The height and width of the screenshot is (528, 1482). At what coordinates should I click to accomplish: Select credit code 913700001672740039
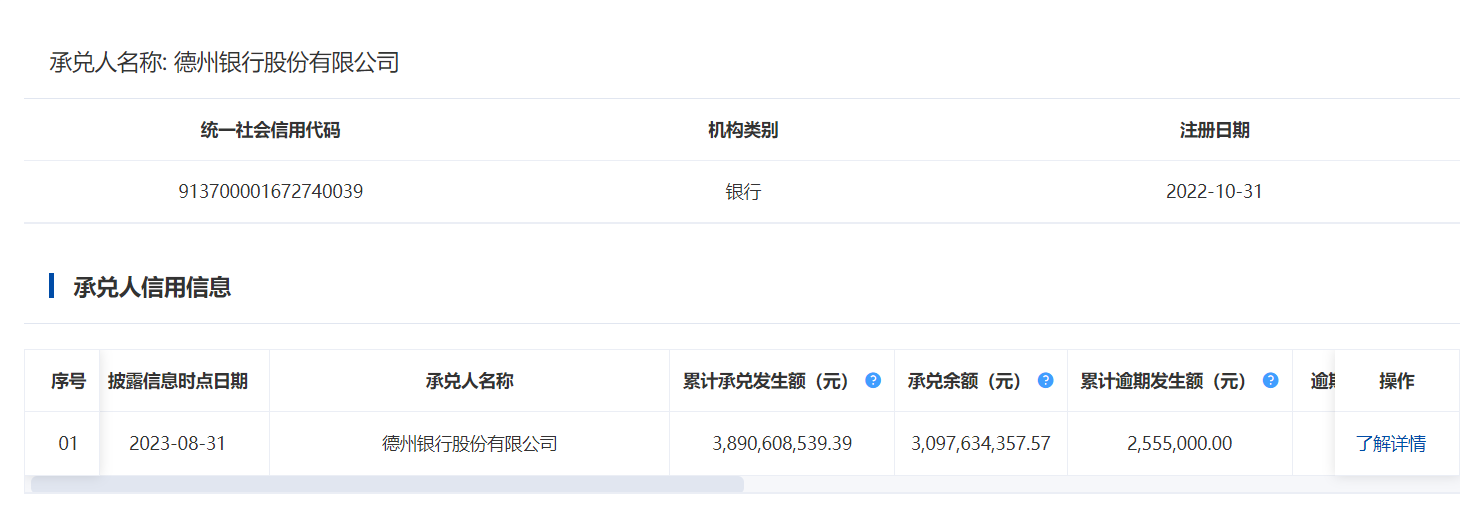270,191
